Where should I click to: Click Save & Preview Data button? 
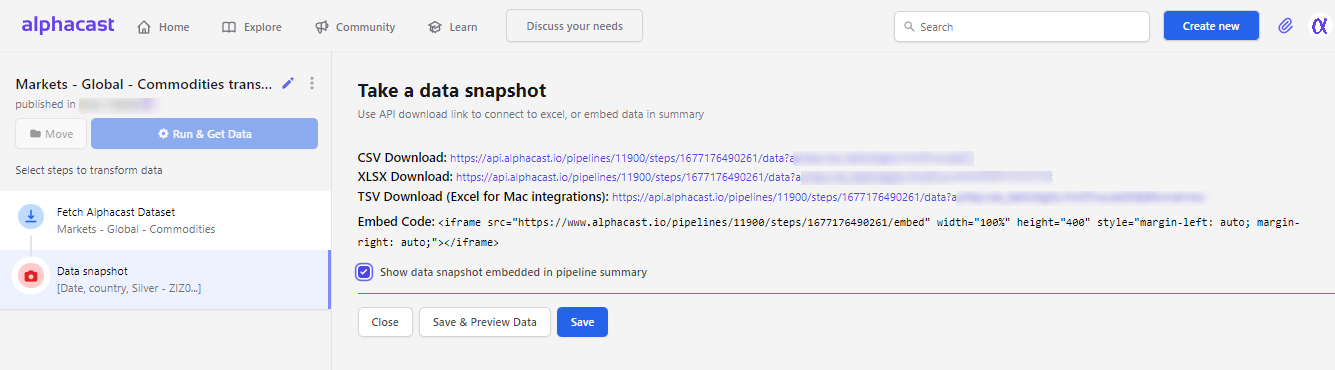pyautogui.click(x=485, y=322)
